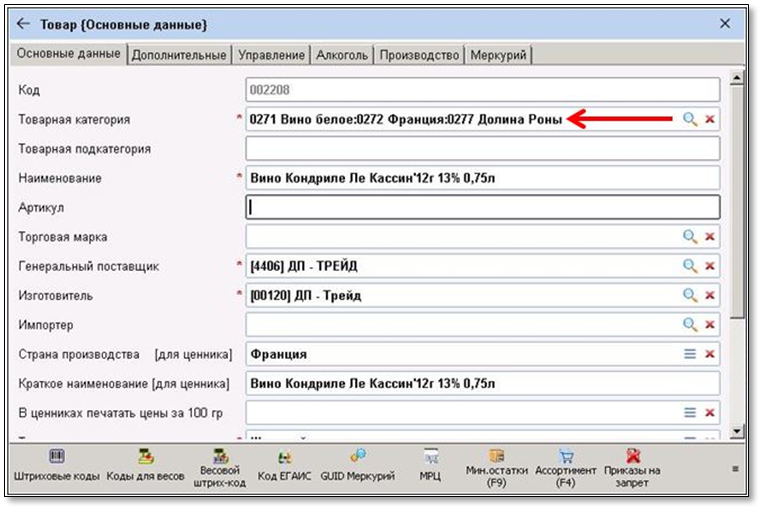
Task: Click the vertical scrollbar down arrow
Action: coord(738,430)
